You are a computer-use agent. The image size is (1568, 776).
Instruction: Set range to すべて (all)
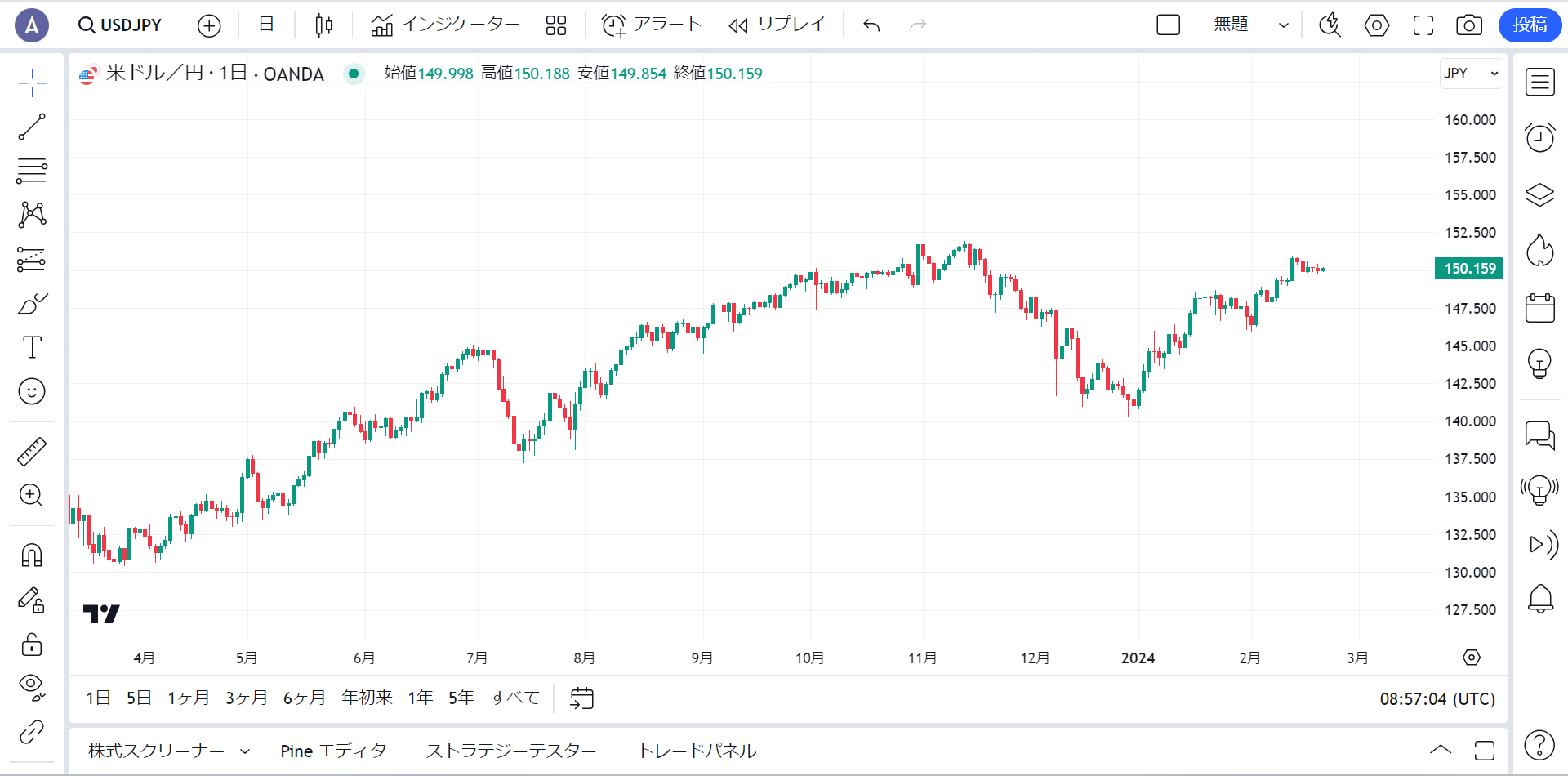coord(515,698)
